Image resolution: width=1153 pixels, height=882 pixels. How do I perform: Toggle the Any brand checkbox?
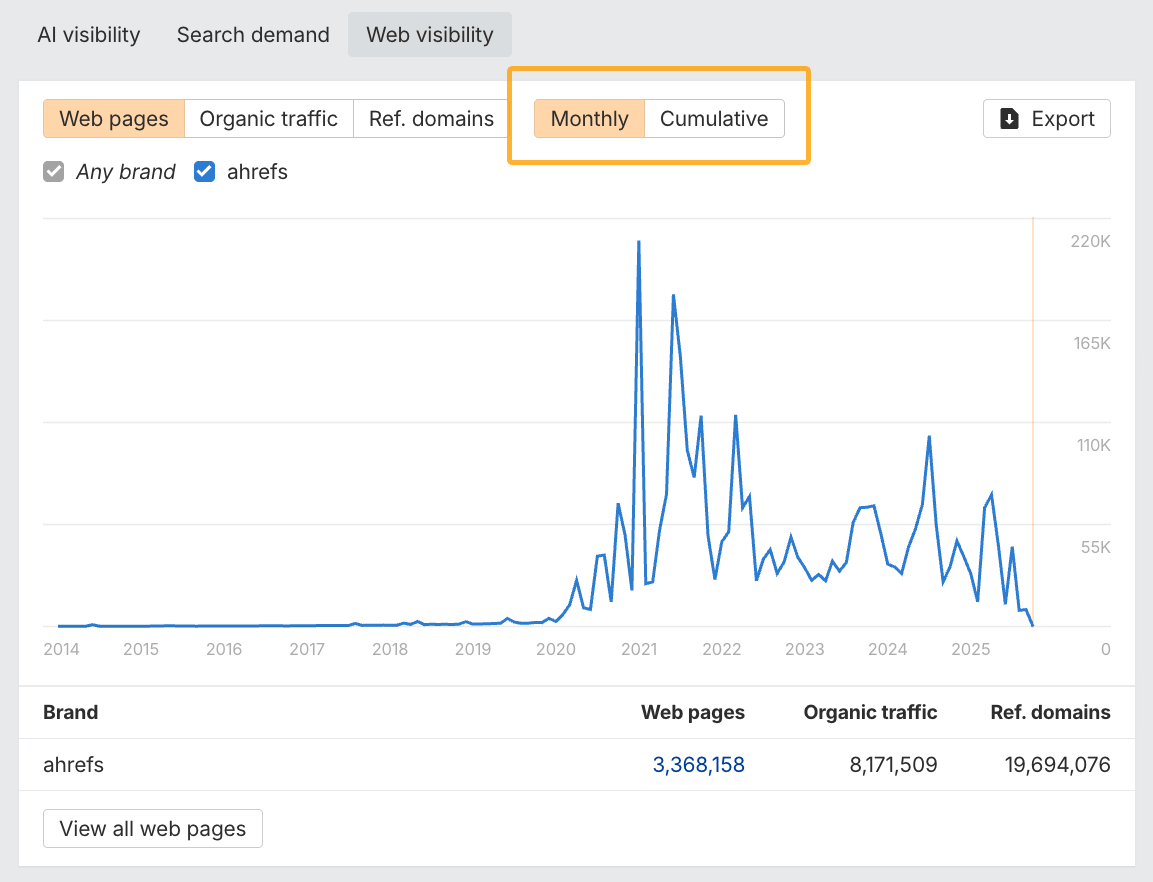click(54, 171)
